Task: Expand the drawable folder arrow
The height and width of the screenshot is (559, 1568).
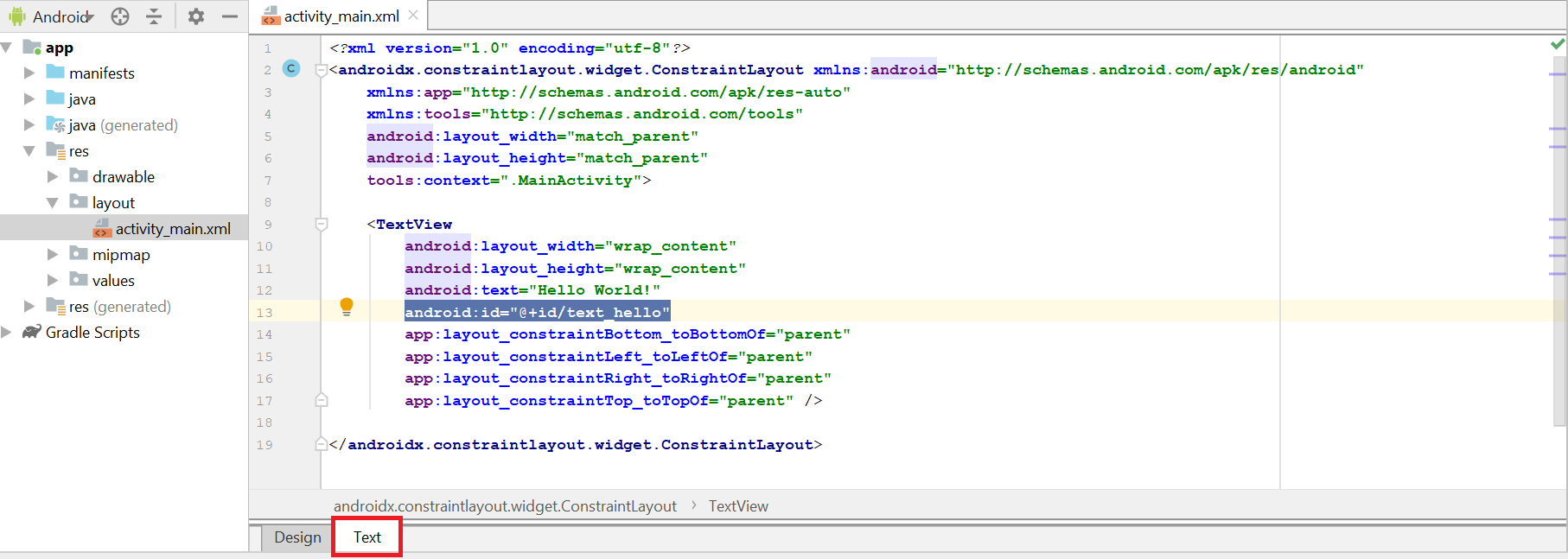Action: click(x=53, y=177)
